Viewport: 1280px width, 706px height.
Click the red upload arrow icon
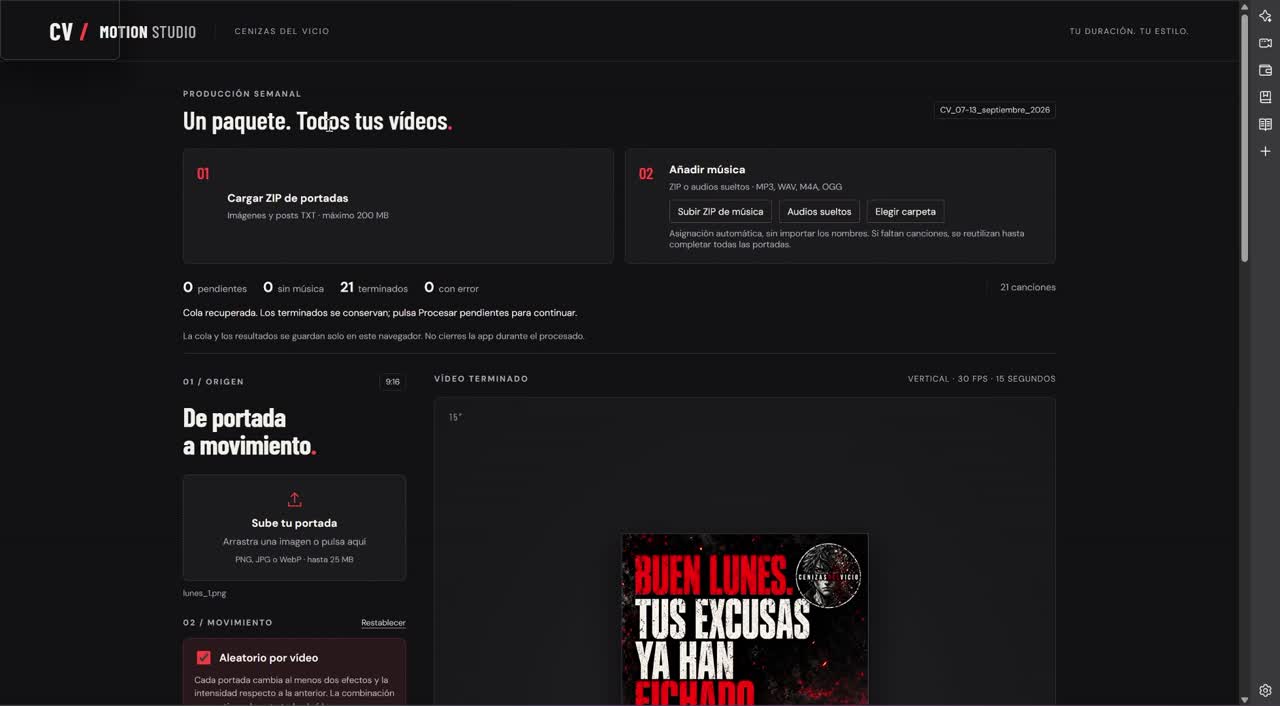[x=294, y=499]
